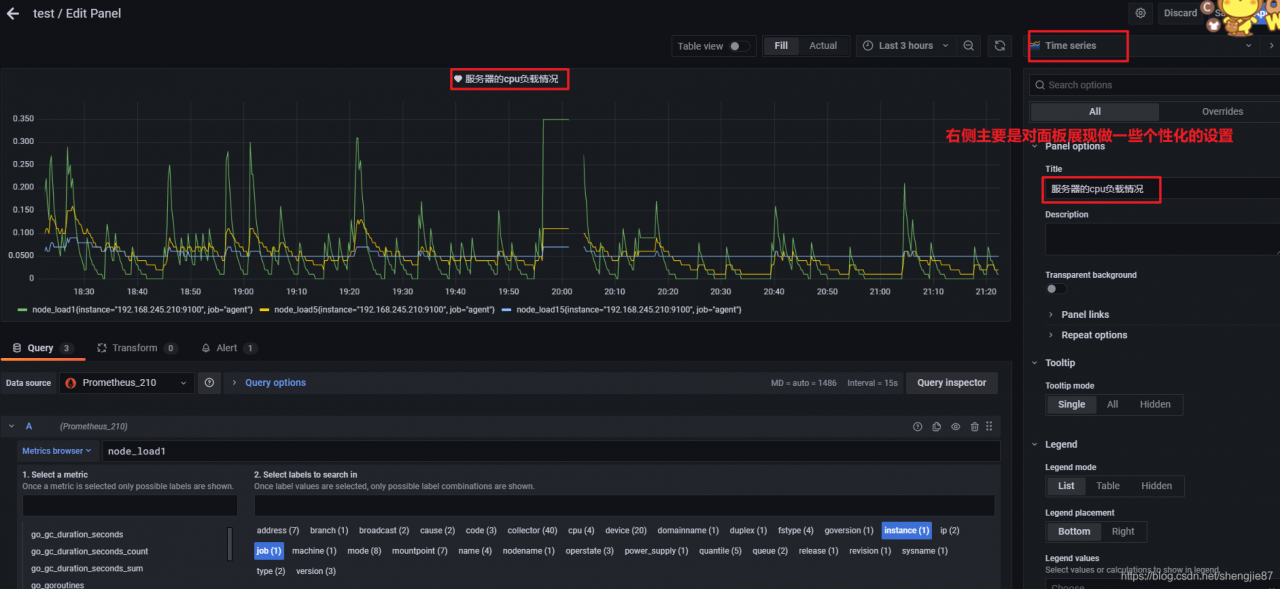This screenshot has height=589, width=1280.
Task: Open Query inspector
Action: (951, 383)
